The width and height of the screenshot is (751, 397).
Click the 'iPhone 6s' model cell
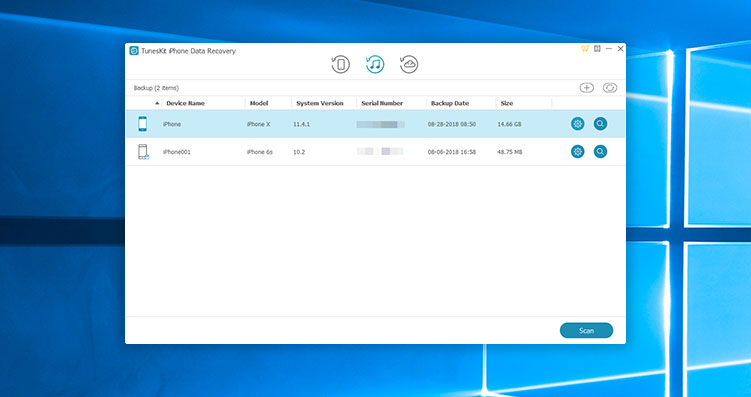pos(260,152)
